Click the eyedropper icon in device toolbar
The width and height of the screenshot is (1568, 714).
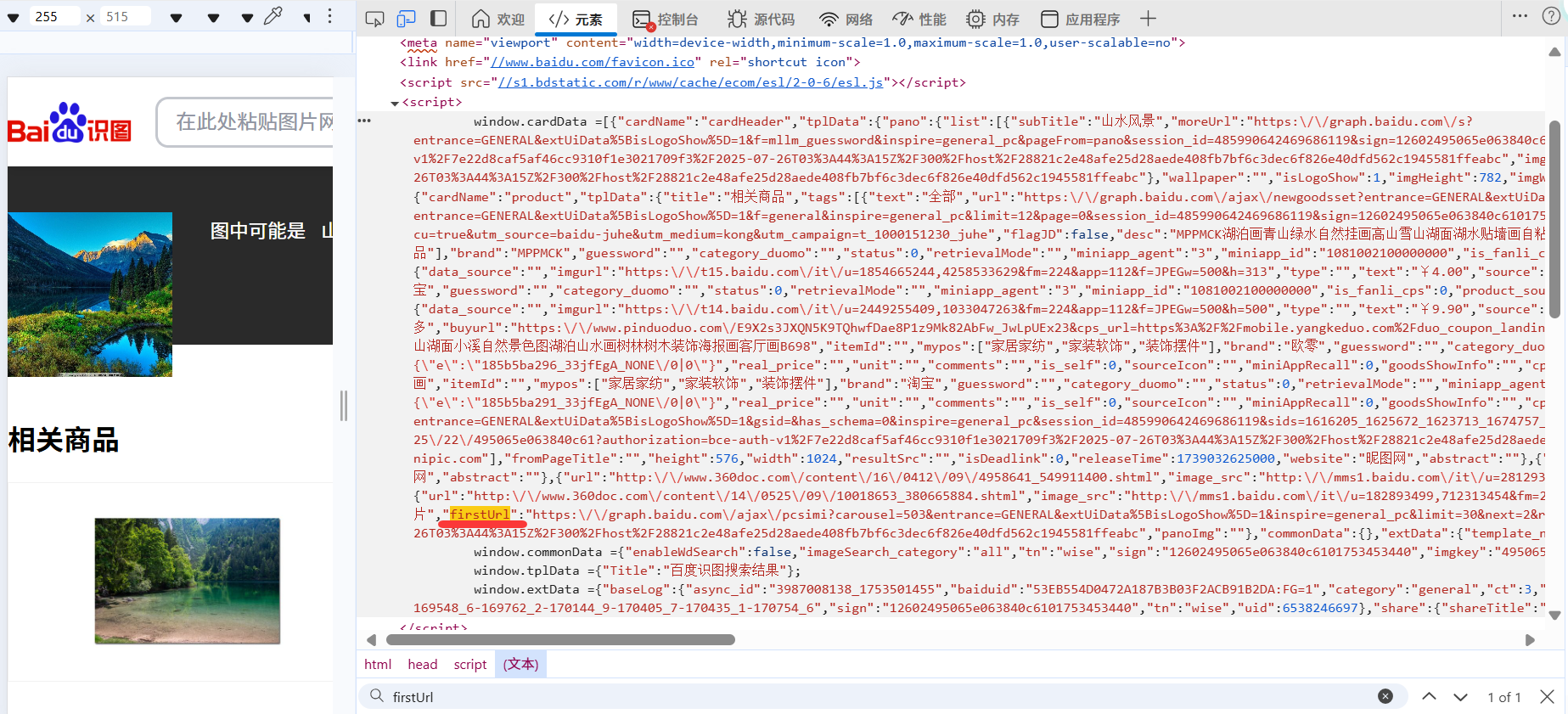(273, 16)
